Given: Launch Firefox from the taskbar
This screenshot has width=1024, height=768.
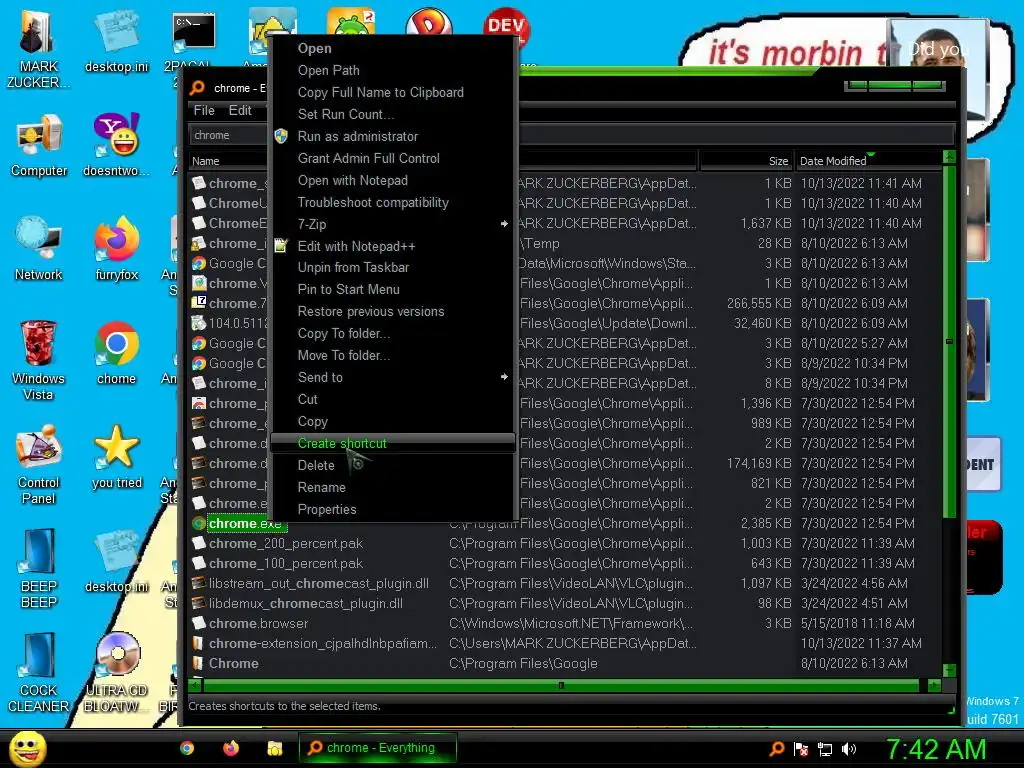Looking at the screenshot, I should click(x=231, y=748).
